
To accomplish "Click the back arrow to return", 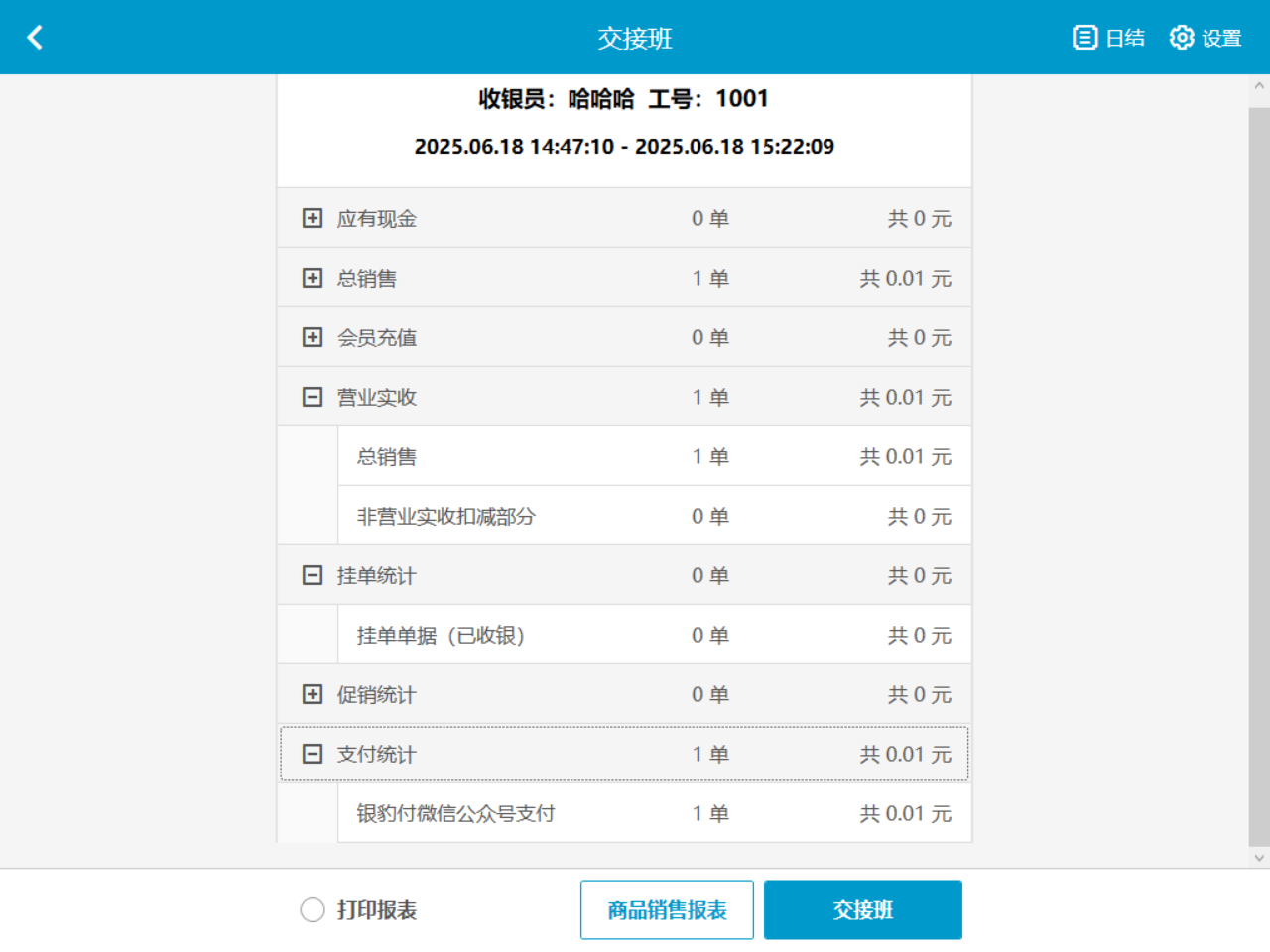I will 35,37.
